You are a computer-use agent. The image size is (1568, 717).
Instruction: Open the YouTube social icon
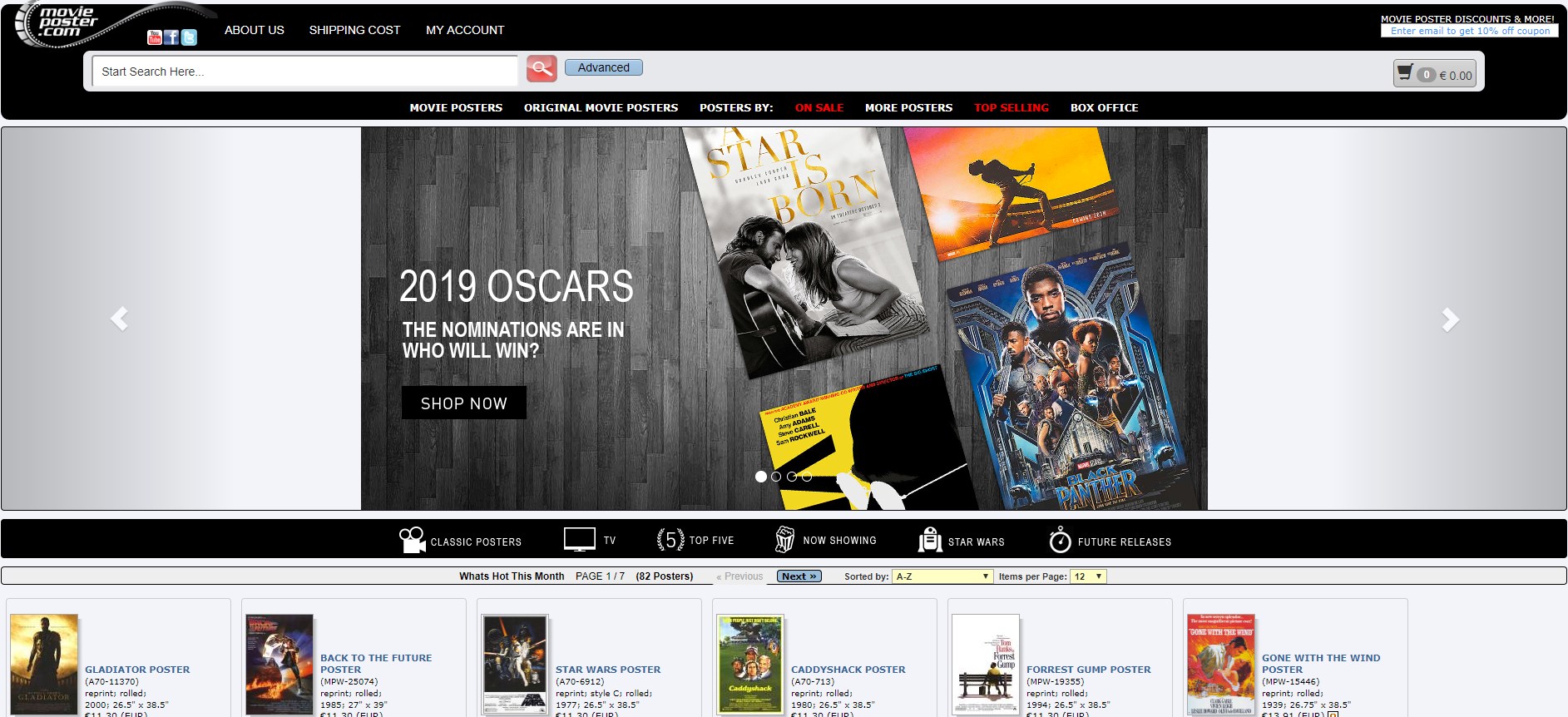pyautogui.click(x=155, y=37)
